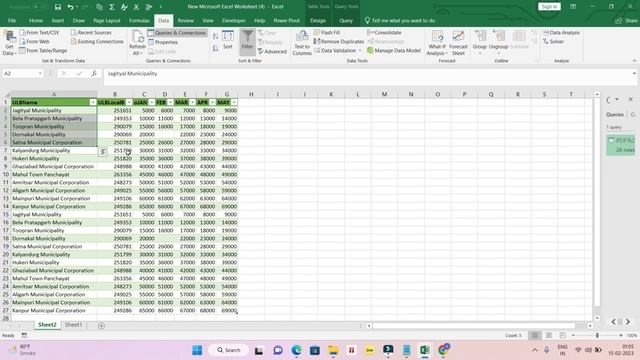Click the AutoSum sigma icon in the title bar
The image size is (640, 360).
[x=111, y=7]
